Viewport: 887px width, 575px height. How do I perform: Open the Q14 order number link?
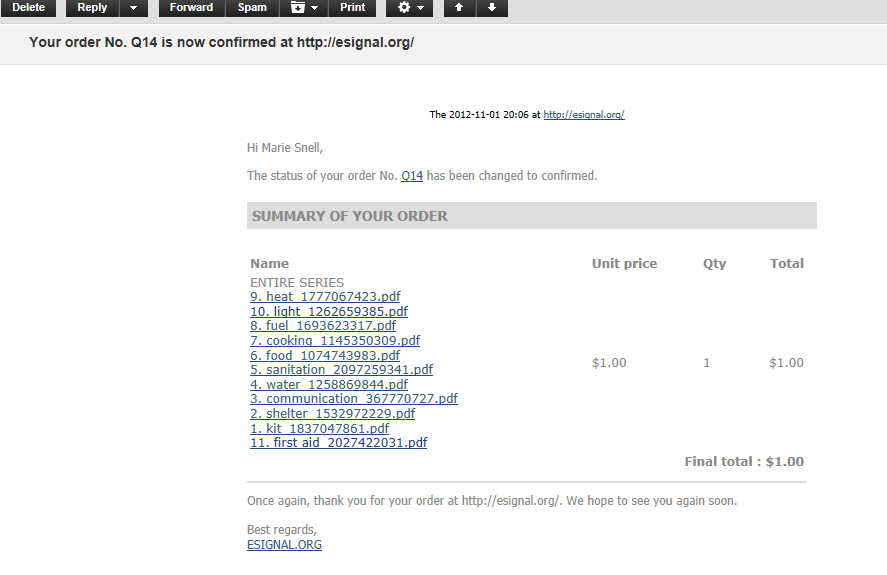pyautogui.click(x=412, y=176)
